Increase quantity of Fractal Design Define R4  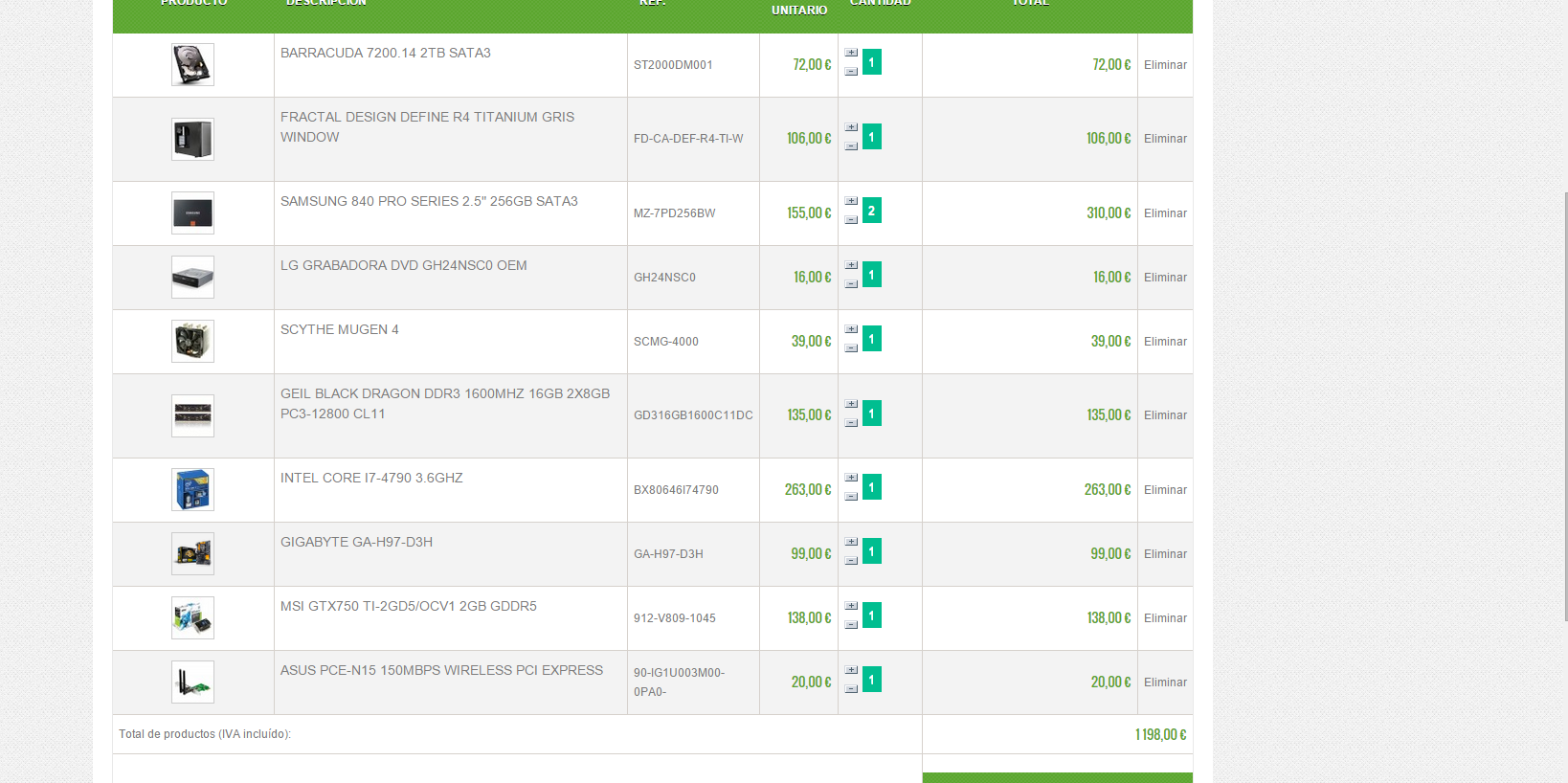point(851,127)
